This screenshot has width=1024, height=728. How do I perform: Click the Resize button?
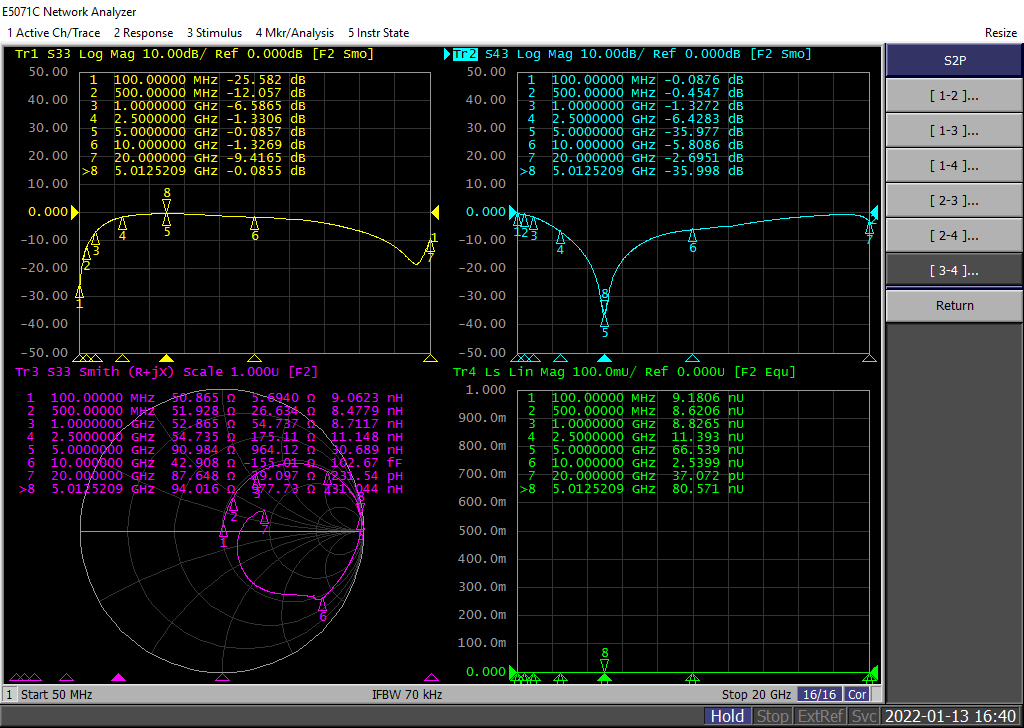pos(1000,33)
